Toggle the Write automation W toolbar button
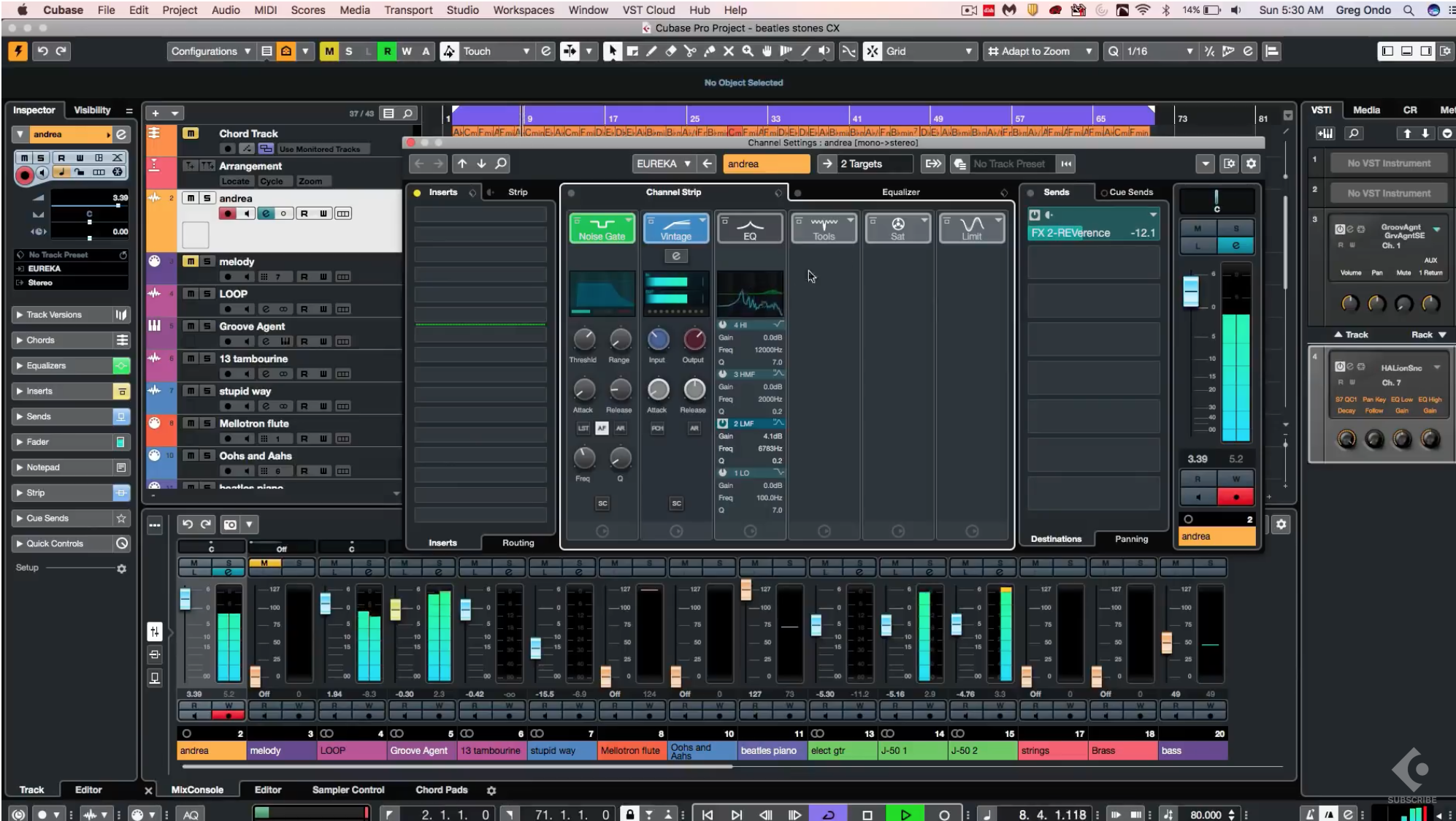 coord(407,51)
